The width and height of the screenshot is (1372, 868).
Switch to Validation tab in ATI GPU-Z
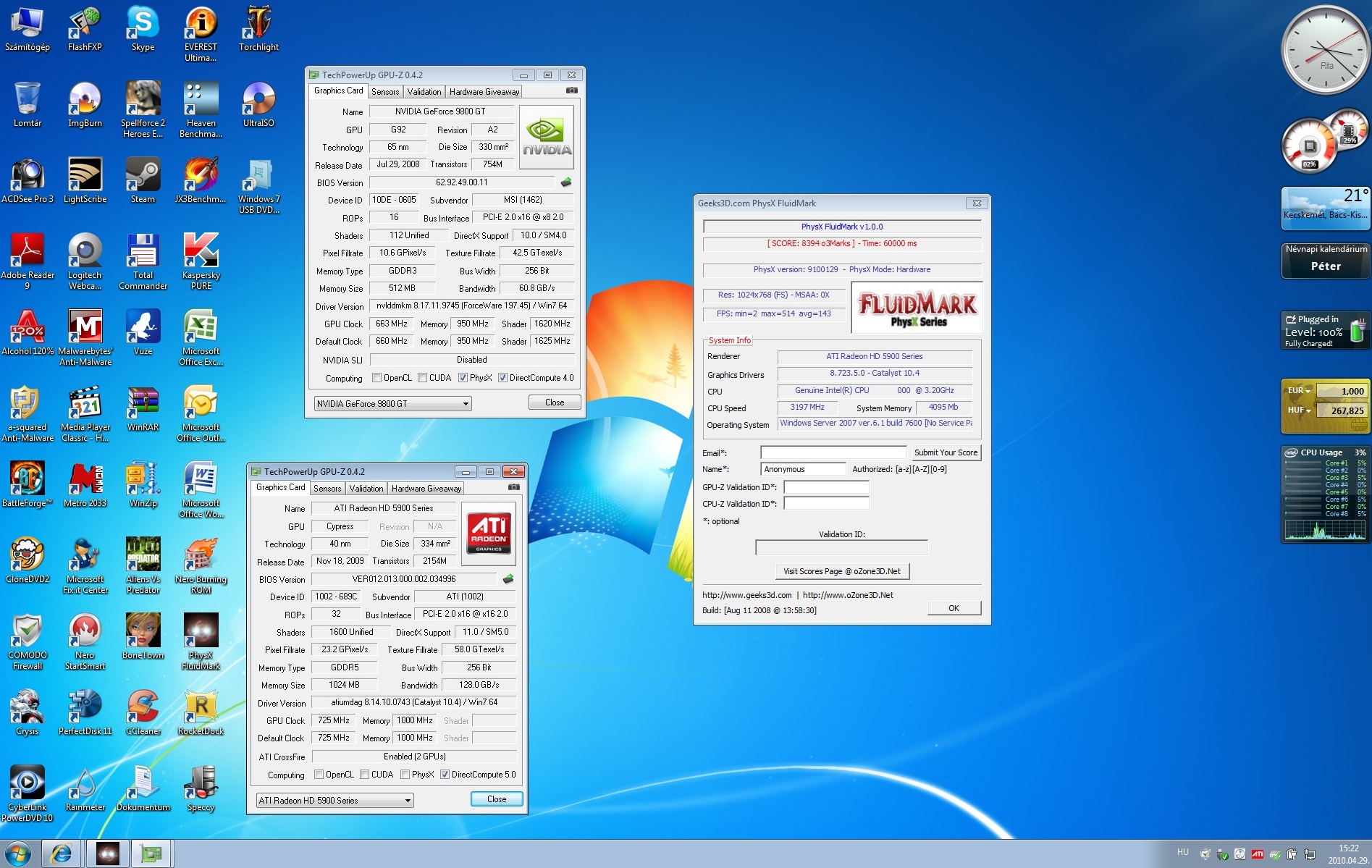[x=366, y=489]
